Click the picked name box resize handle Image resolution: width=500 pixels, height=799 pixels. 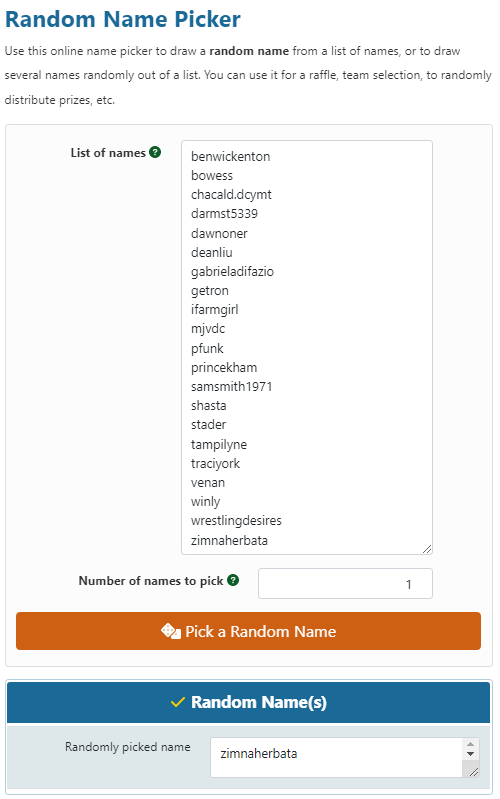(473, 772)
